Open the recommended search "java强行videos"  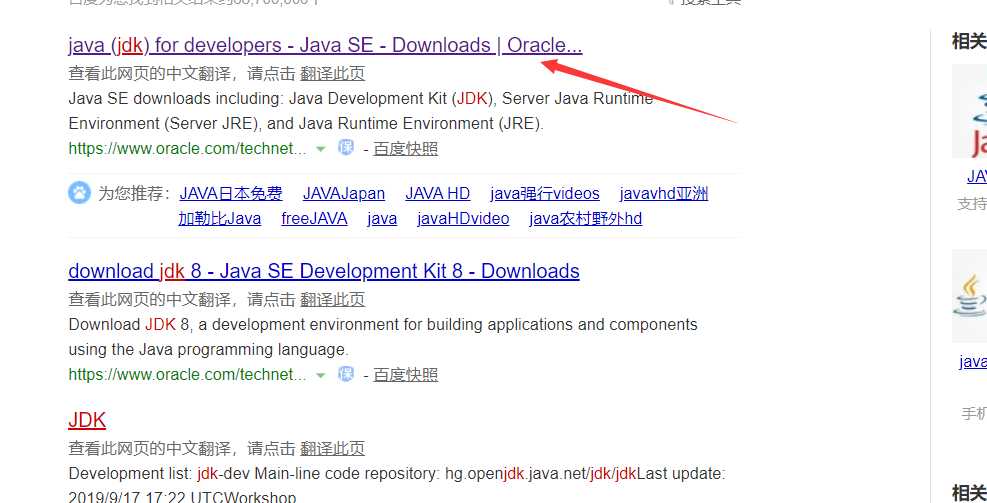click(x=544, y=193)
